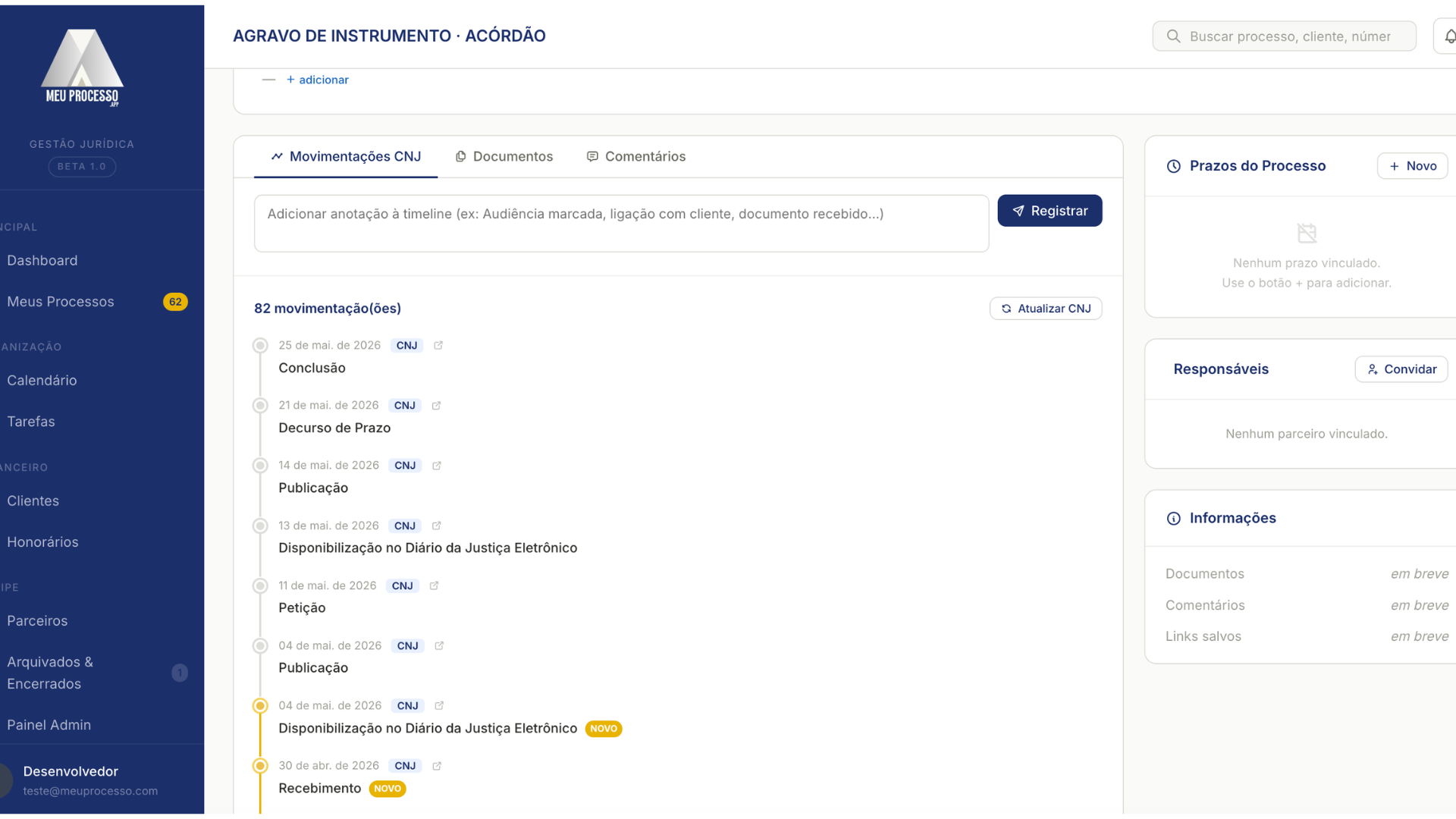Open external link for 11 de mai. Petição
The width and height of the screenshot is (1456, 819).
434,585
